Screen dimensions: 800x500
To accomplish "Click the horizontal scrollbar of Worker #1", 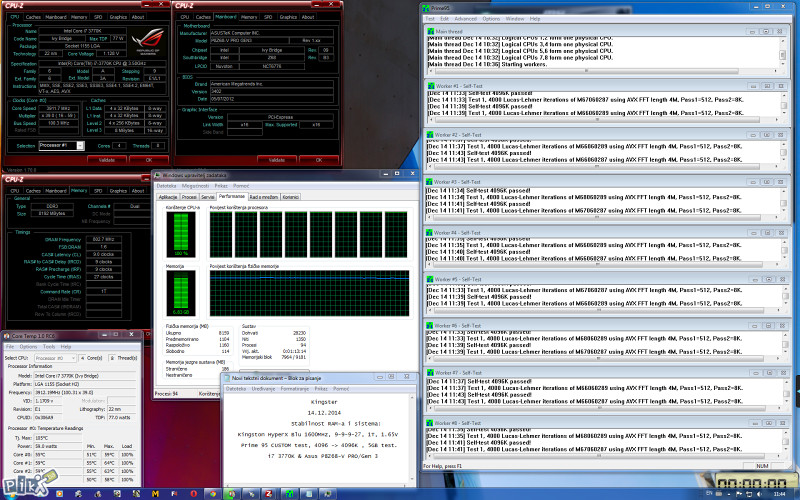I will pos(603,120).
